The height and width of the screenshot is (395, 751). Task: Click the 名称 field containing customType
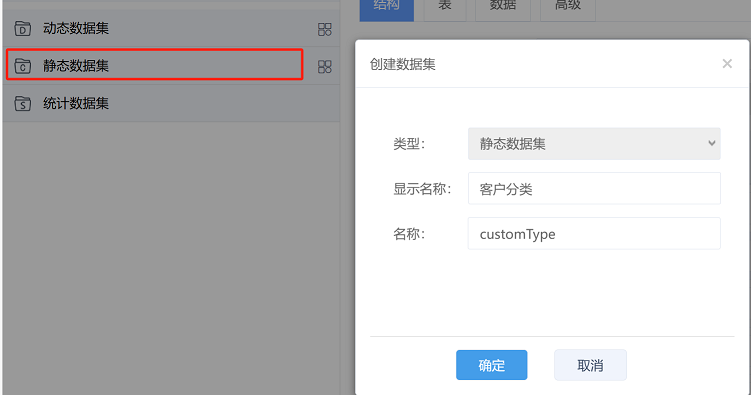(x=594, y=234)
